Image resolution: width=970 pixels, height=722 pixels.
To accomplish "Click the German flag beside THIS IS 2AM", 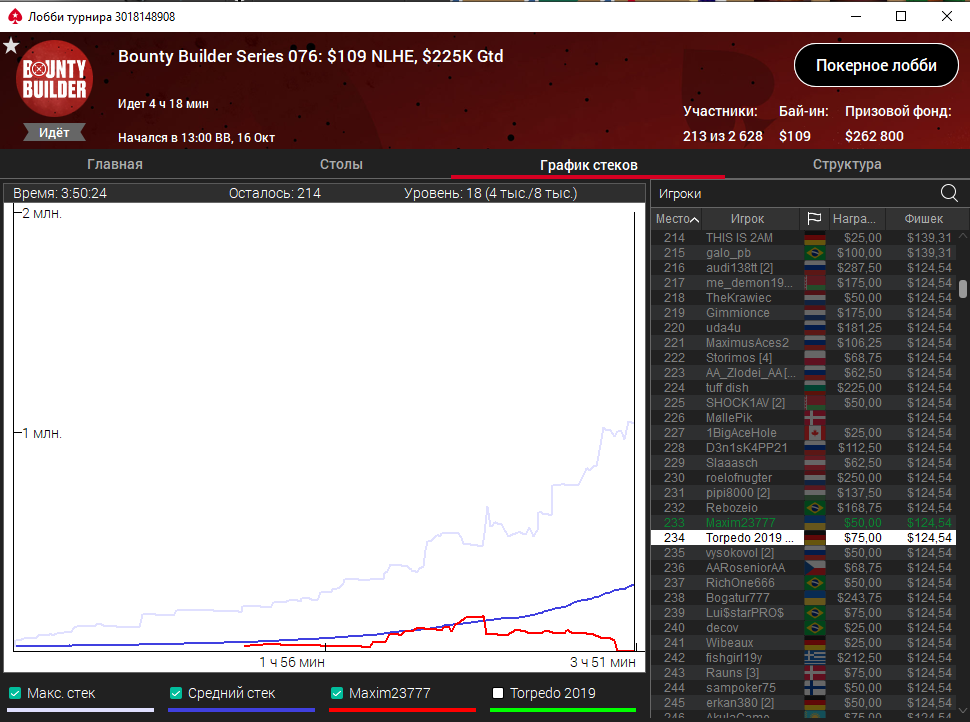I will click(x=815, y=238).
